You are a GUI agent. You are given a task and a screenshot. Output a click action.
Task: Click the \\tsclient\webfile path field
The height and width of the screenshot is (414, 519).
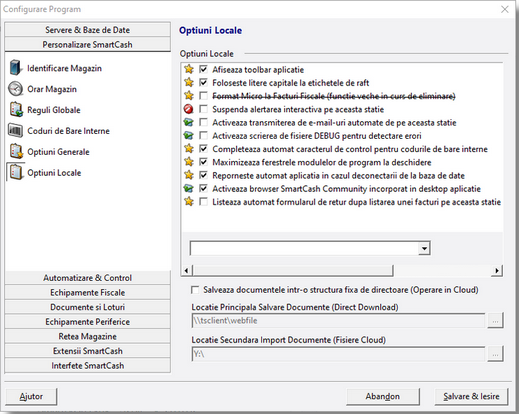[338, 321]
